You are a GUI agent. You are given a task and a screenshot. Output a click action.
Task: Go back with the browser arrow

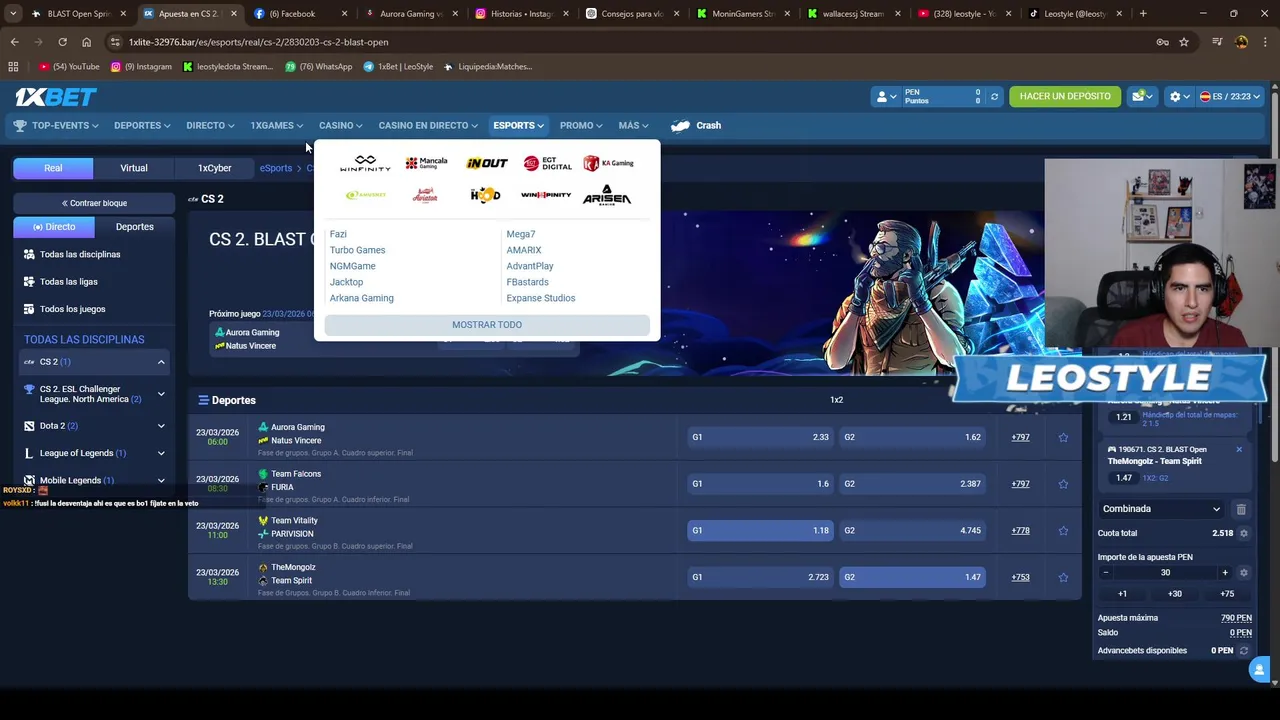click(x=14, y=42)
